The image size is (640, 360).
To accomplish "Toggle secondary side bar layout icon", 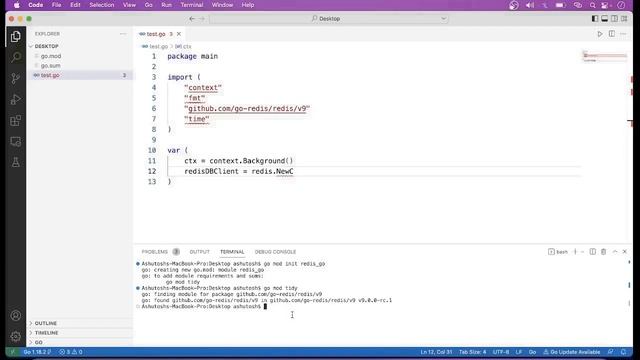I will (614, 19).
